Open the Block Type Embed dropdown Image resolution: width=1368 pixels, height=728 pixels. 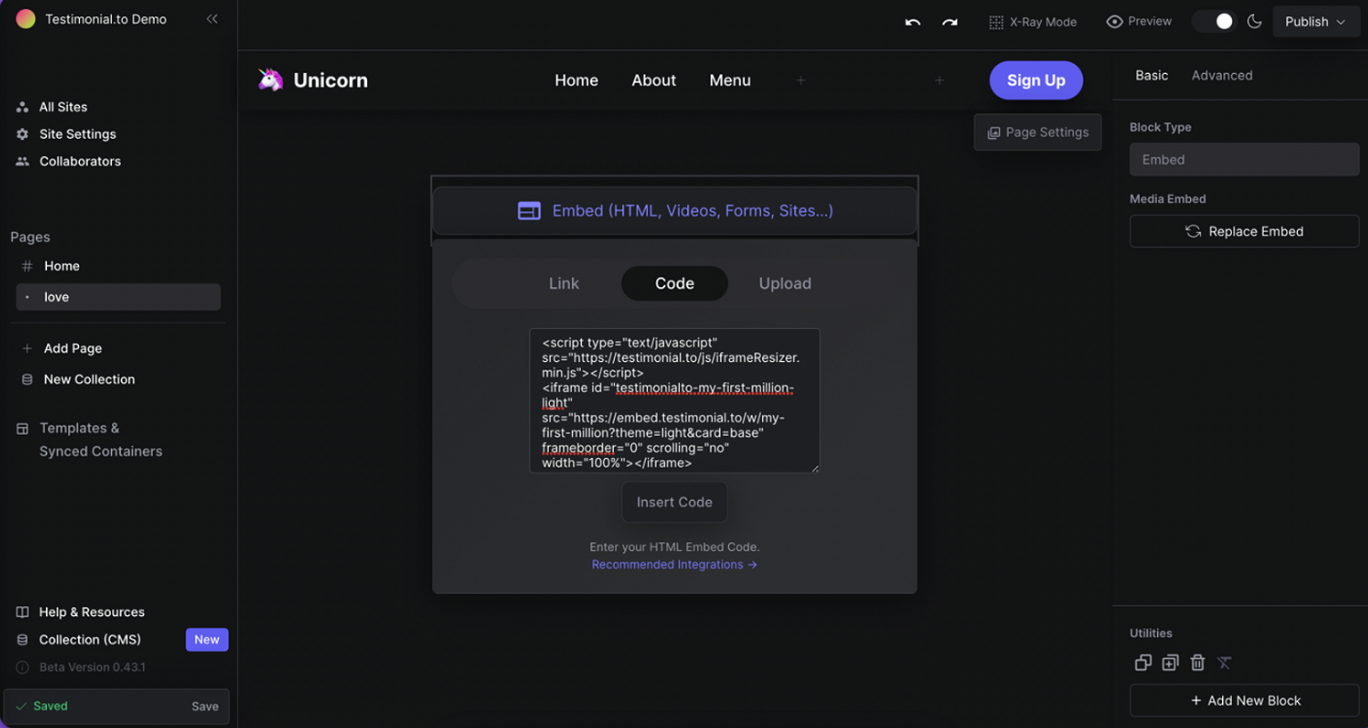pyautogui.click(x=1244, y=159)
